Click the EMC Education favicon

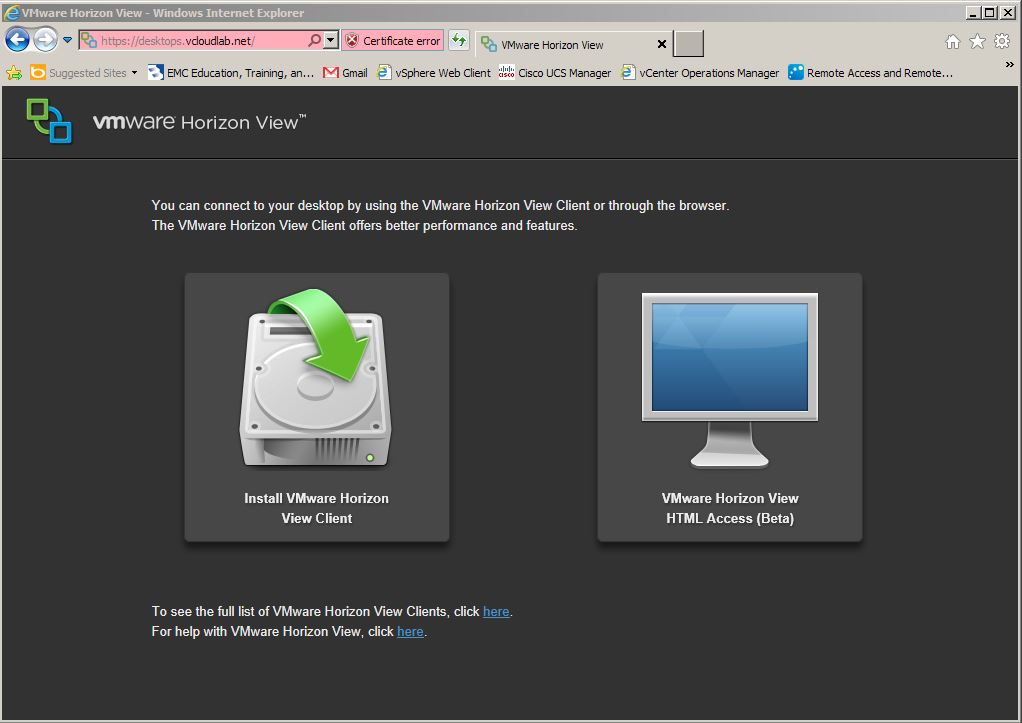coord(155,73)
